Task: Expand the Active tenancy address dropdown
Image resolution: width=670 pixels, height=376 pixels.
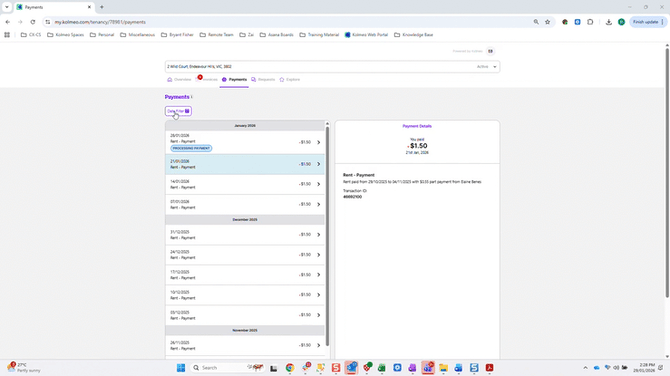Action: coord(495,67)
